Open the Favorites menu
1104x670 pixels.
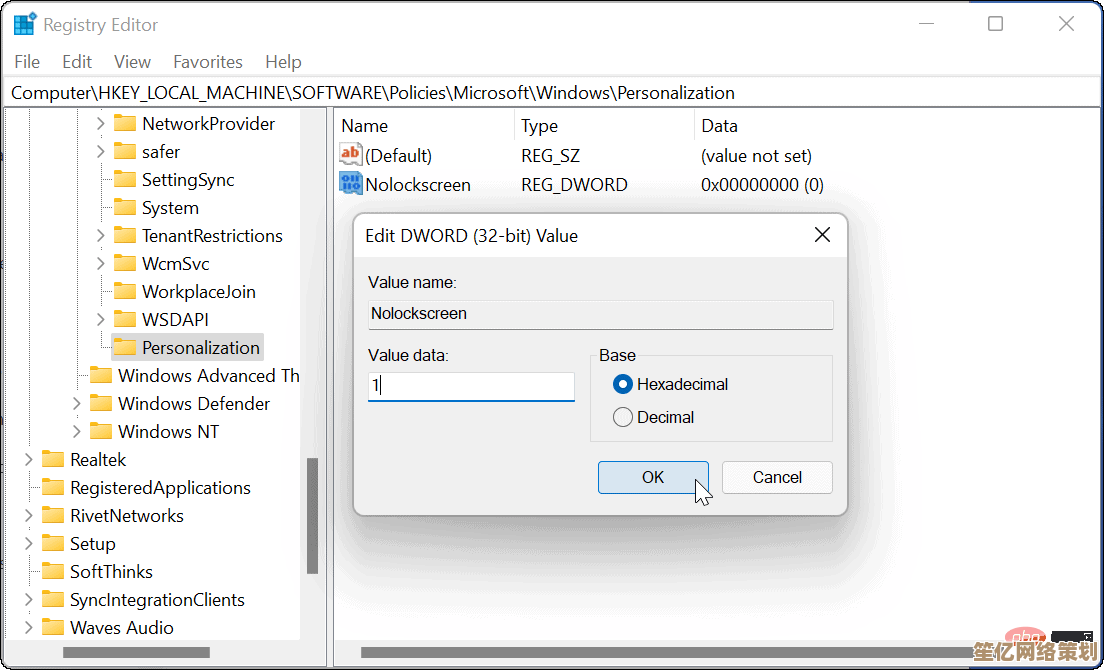pyautogui.click(x=208, y=62)
